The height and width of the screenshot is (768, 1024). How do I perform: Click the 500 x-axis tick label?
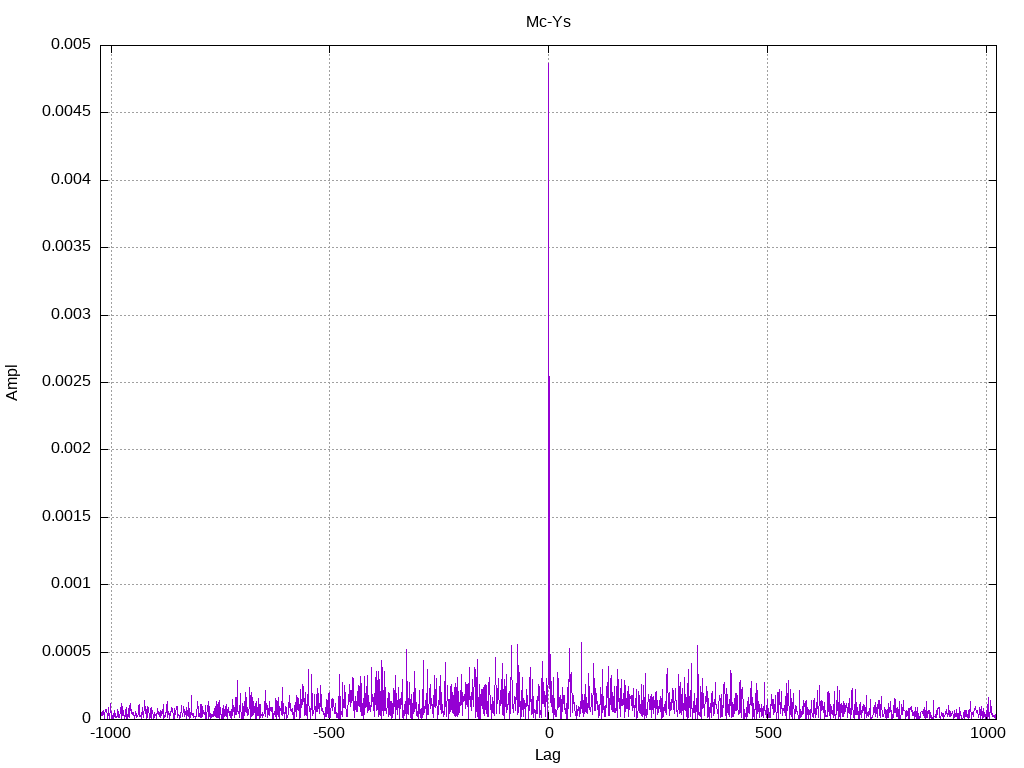tap(767, 734)
